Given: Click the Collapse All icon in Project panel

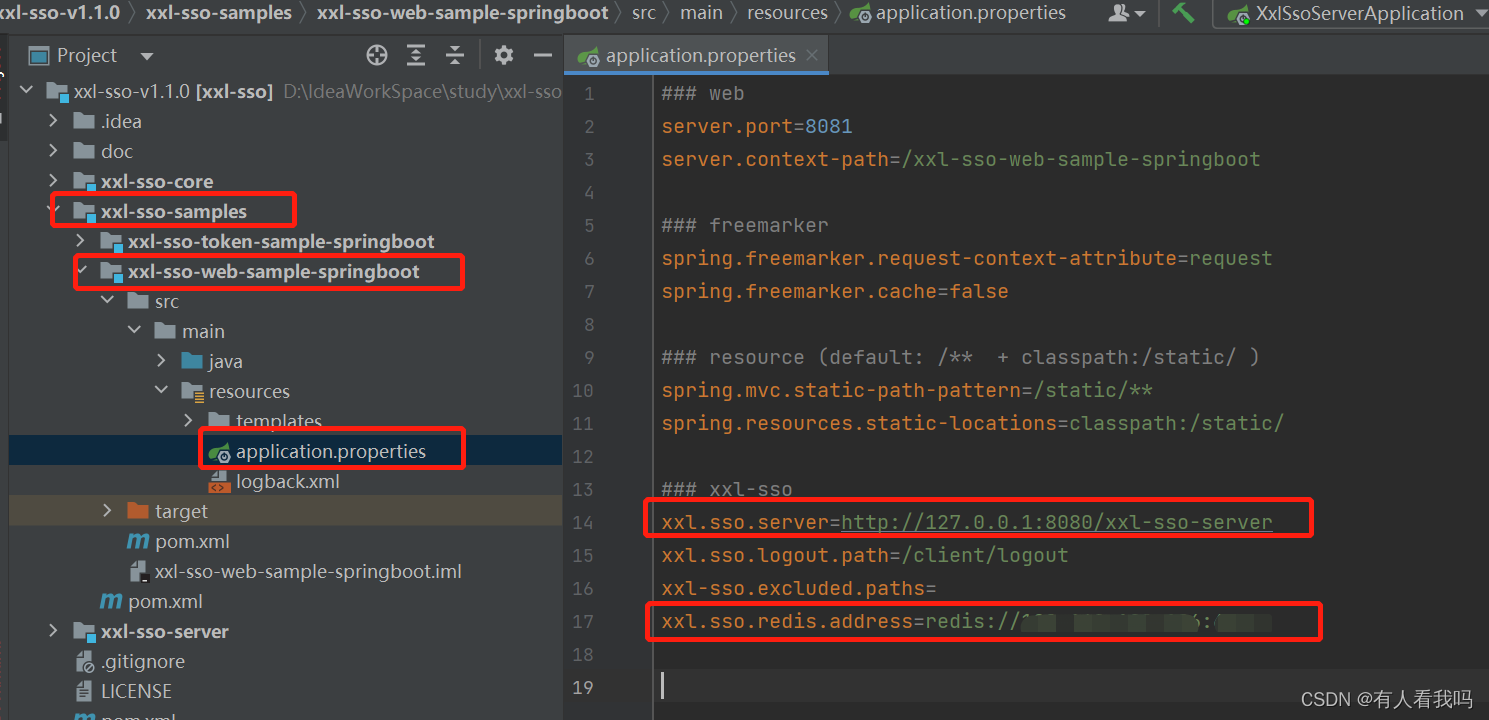Looking at the screenshot, I should coord(455,55).
